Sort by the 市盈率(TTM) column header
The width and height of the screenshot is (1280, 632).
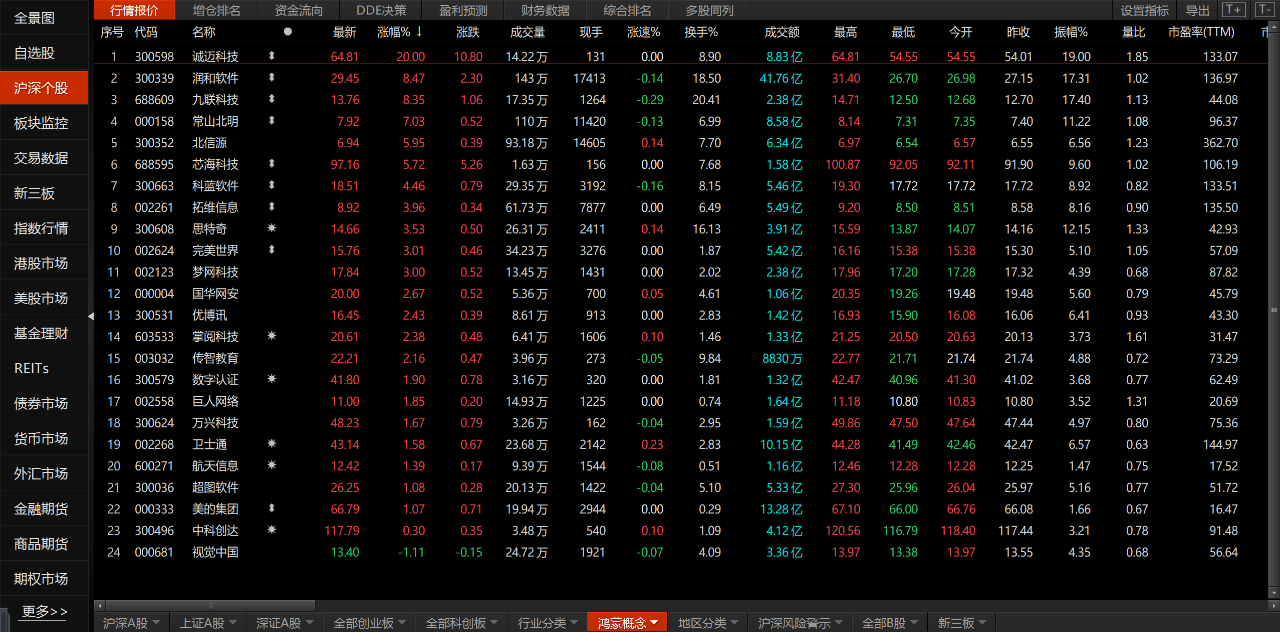coord(1202,32)
